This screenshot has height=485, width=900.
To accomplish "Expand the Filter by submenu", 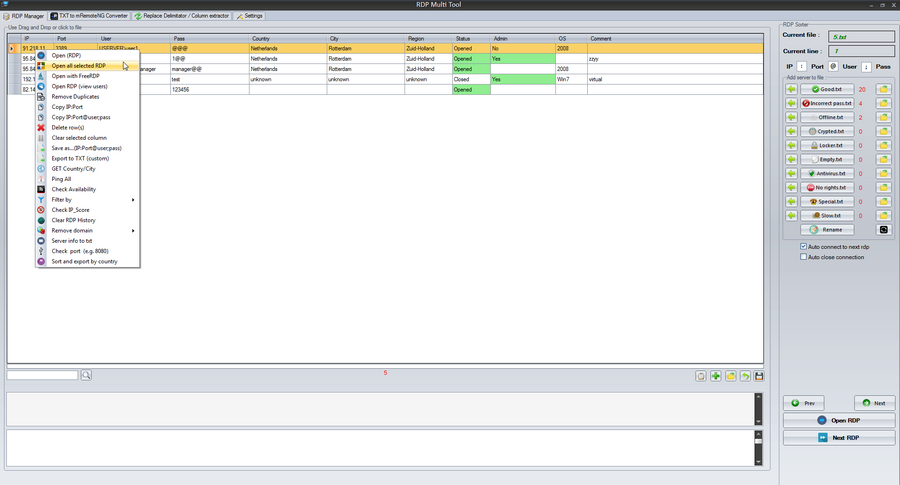I will coord(90,200).
